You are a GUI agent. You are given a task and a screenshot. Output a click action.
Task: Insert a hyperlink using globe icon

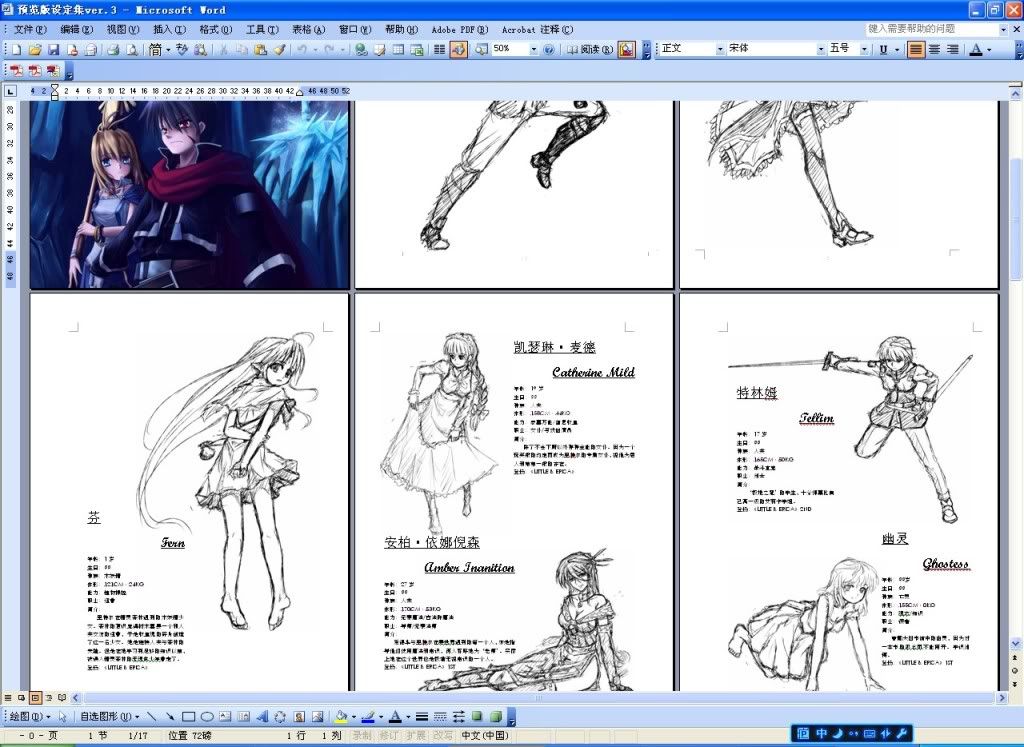(x=361, y=50)
